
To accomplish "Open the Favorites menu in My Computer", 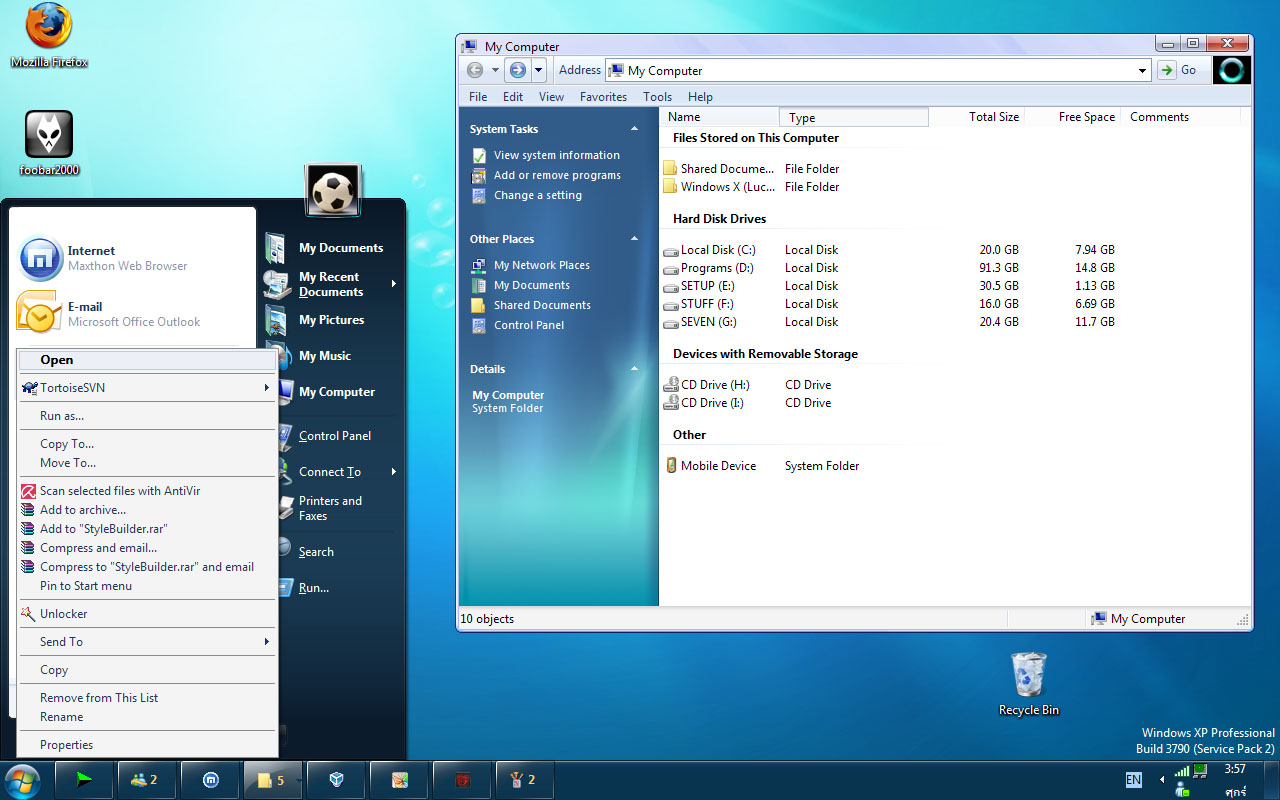I will click(603, 97).
